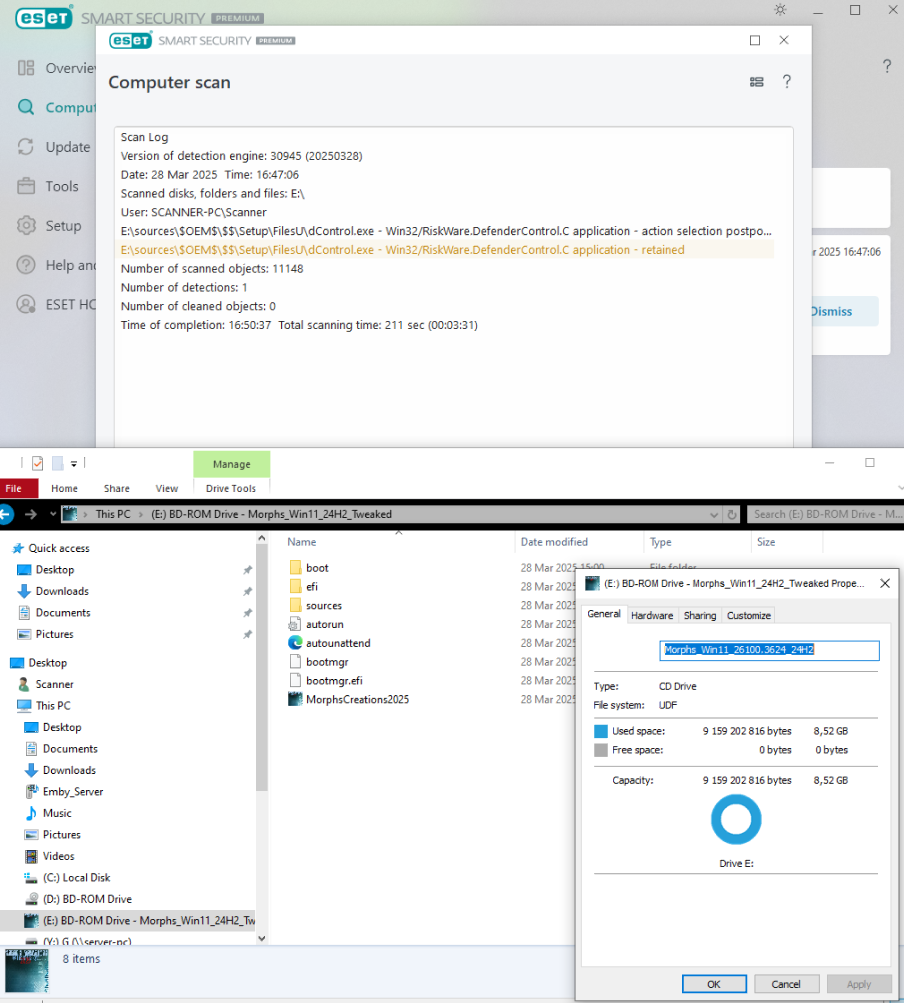The height and width of the screenshot is (1003, 904).
Task: Click OK in the drive Properties dialog
Action: 714,984
